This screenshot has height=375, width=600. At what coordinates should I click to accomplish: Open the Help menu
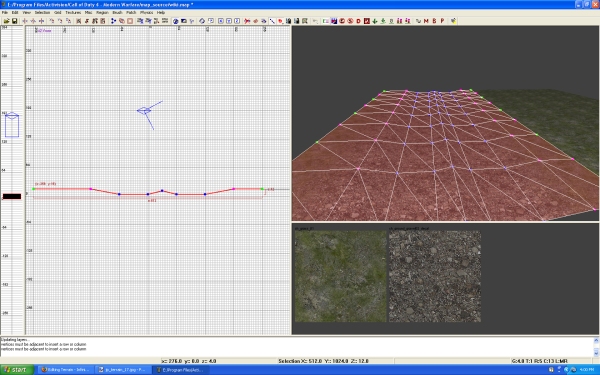pos(161,13)
